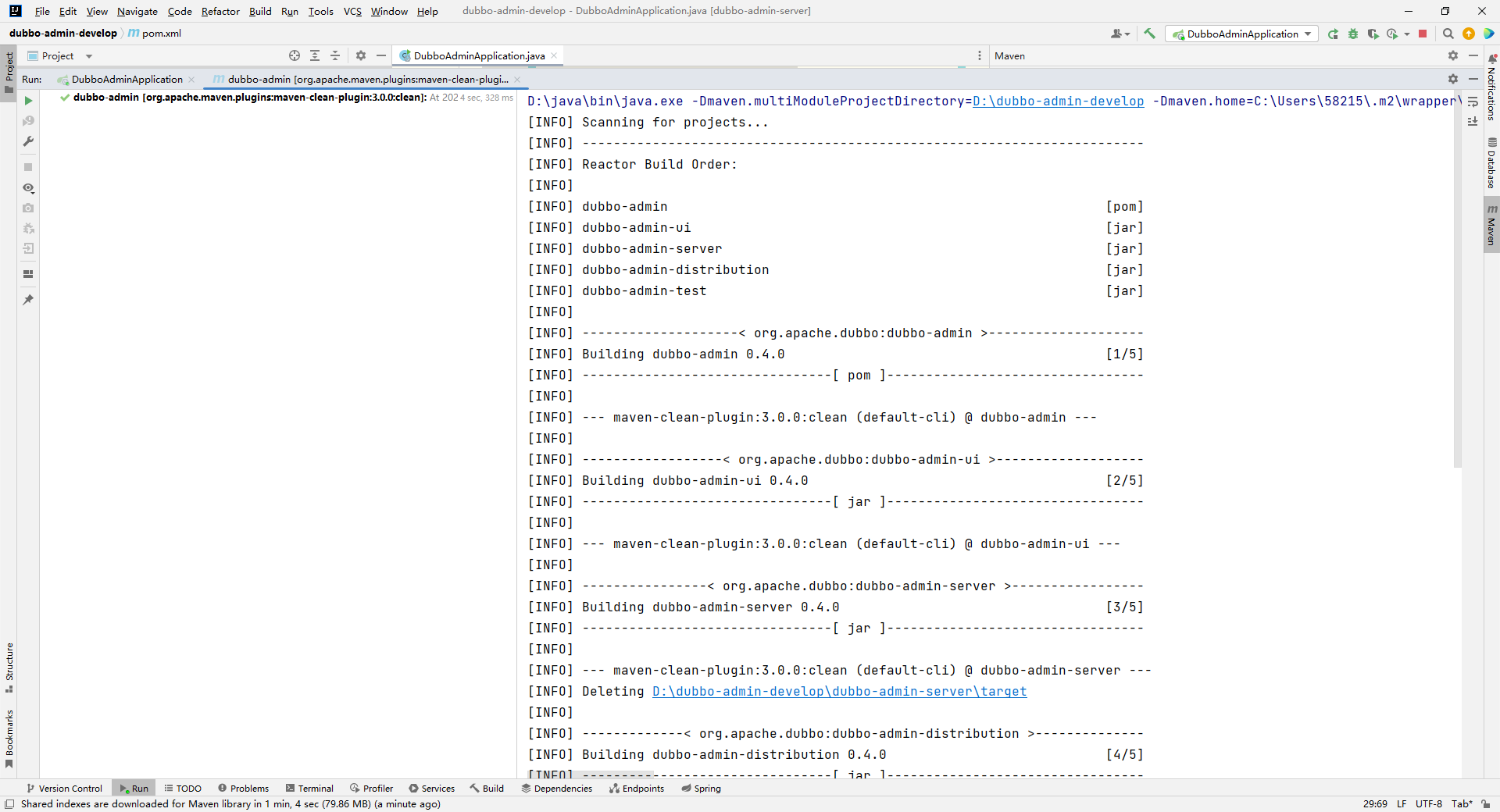Open the Problems tool window

[x=243, y=789]
